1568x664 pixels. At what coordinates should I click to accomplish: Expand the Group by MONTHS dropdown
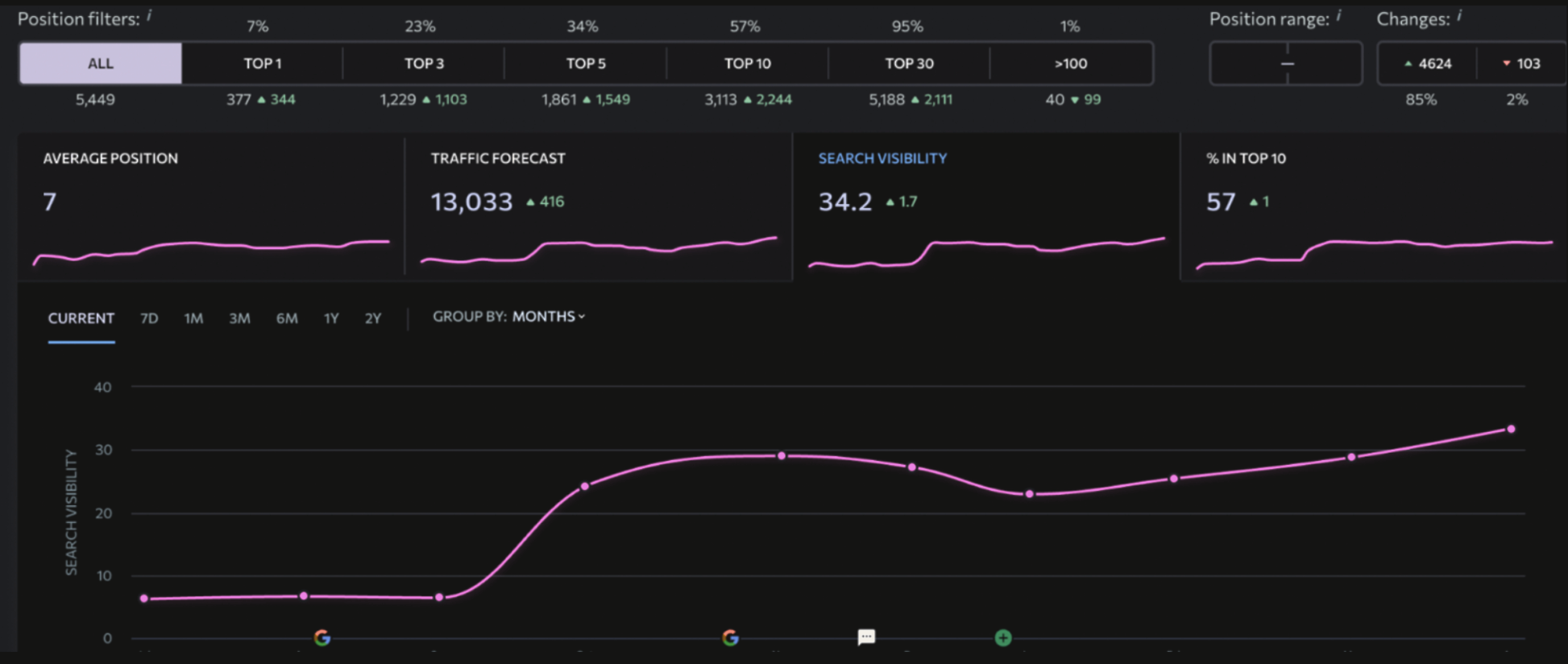[x=549, y=317]
